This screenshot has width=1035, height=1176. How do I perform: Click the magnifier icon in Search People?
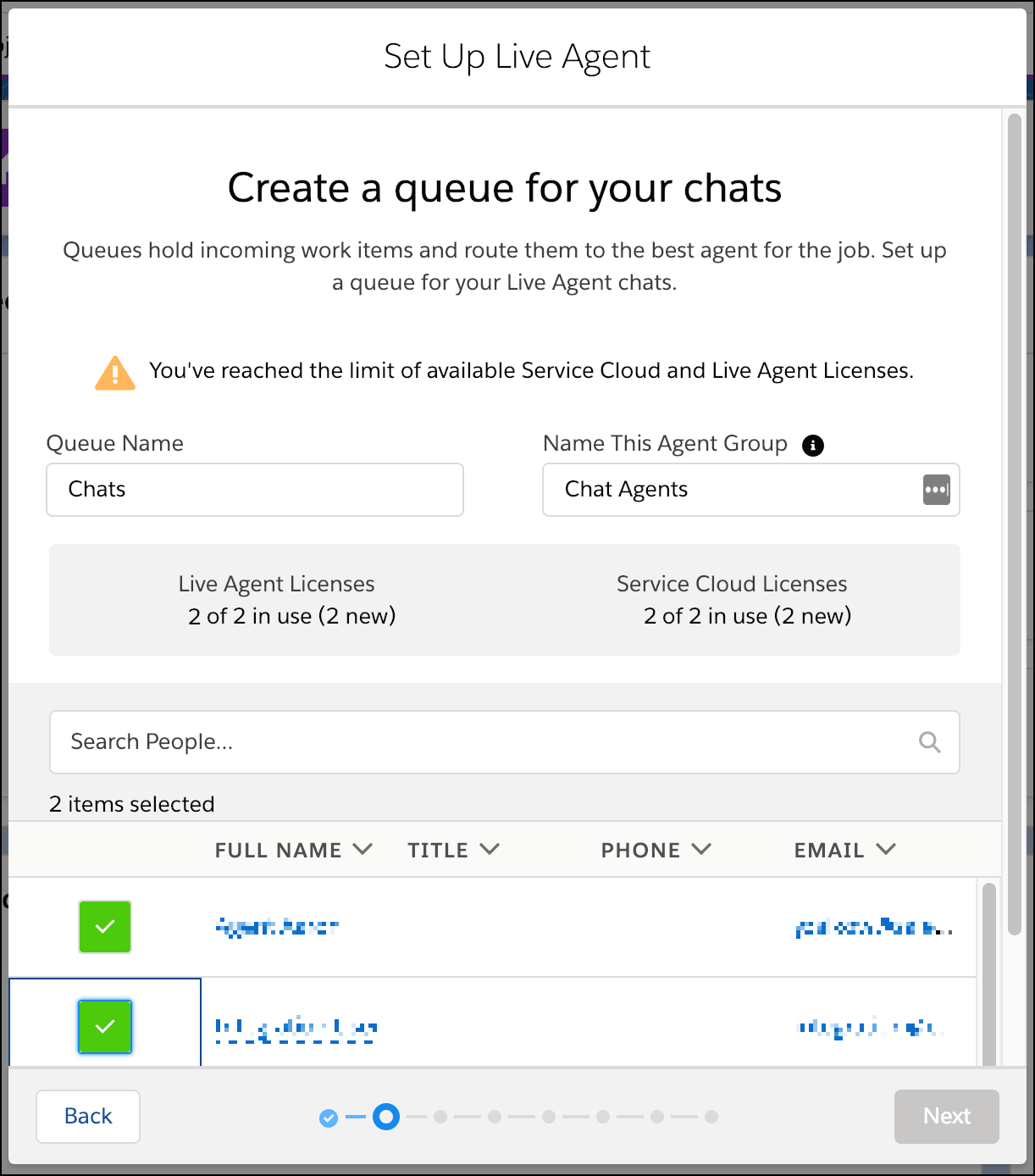(x=929, y=741)
